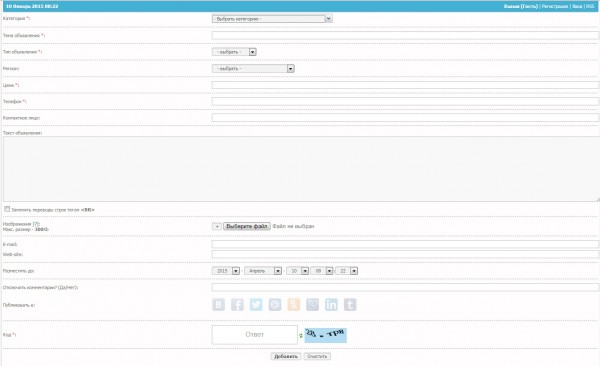Focus the telephone input field
The height and width of the screenshot is (366, 600).
click(405, 101)
